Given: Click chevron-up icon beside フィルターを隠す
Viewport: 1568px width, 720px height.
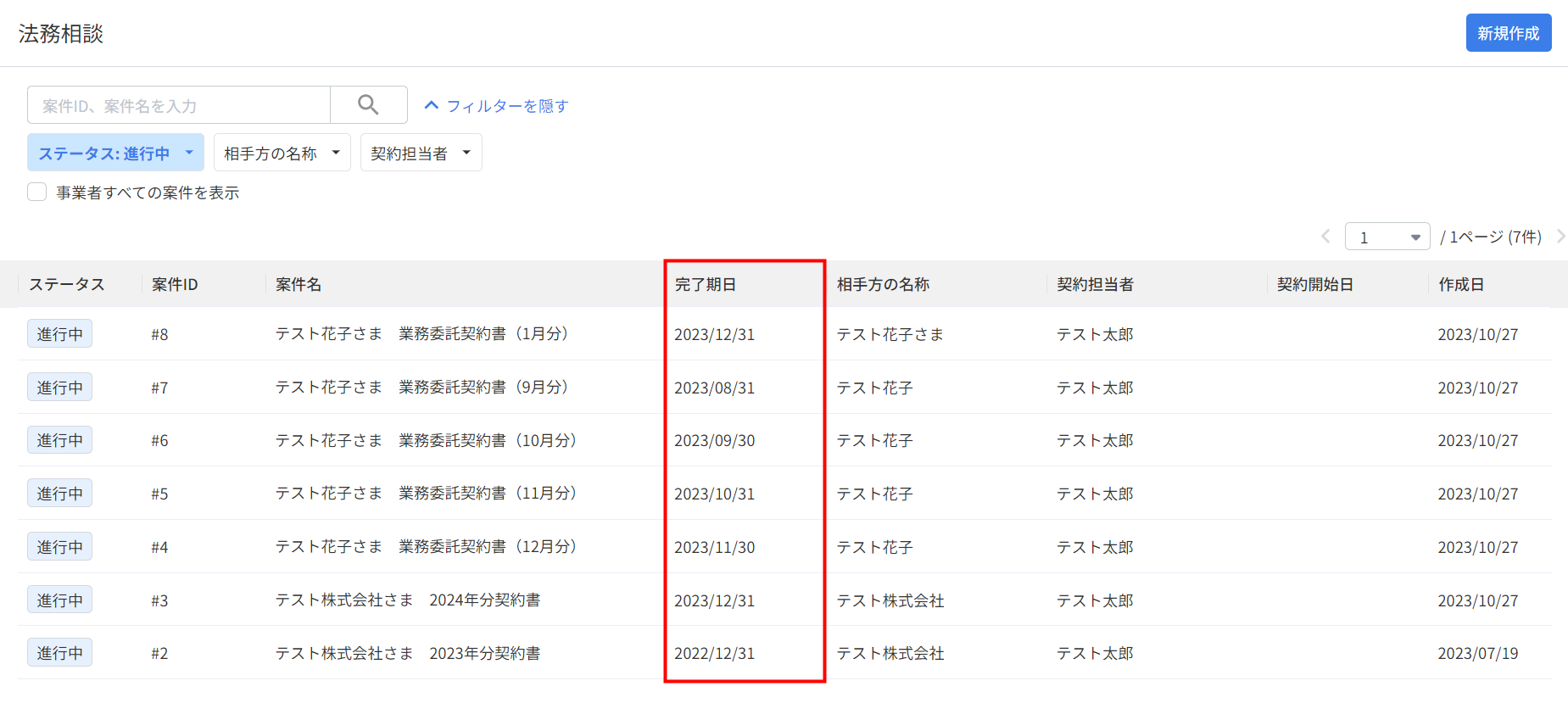Looking at the screenshot, I should coord(432,105).
